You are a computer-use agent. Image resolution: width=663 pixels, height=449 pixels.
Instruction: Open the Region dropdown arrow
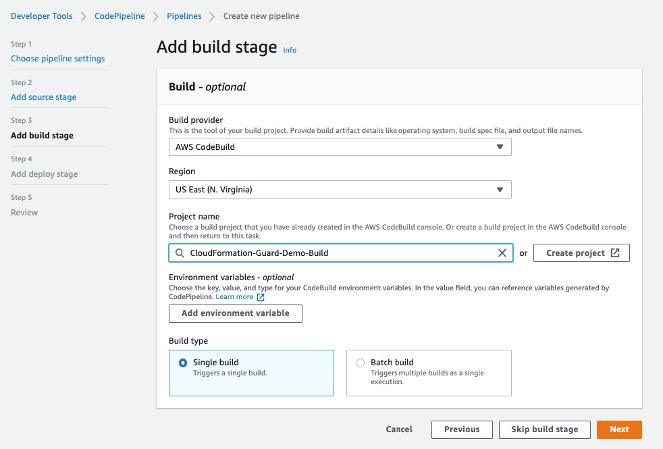[x=500, y=189]
